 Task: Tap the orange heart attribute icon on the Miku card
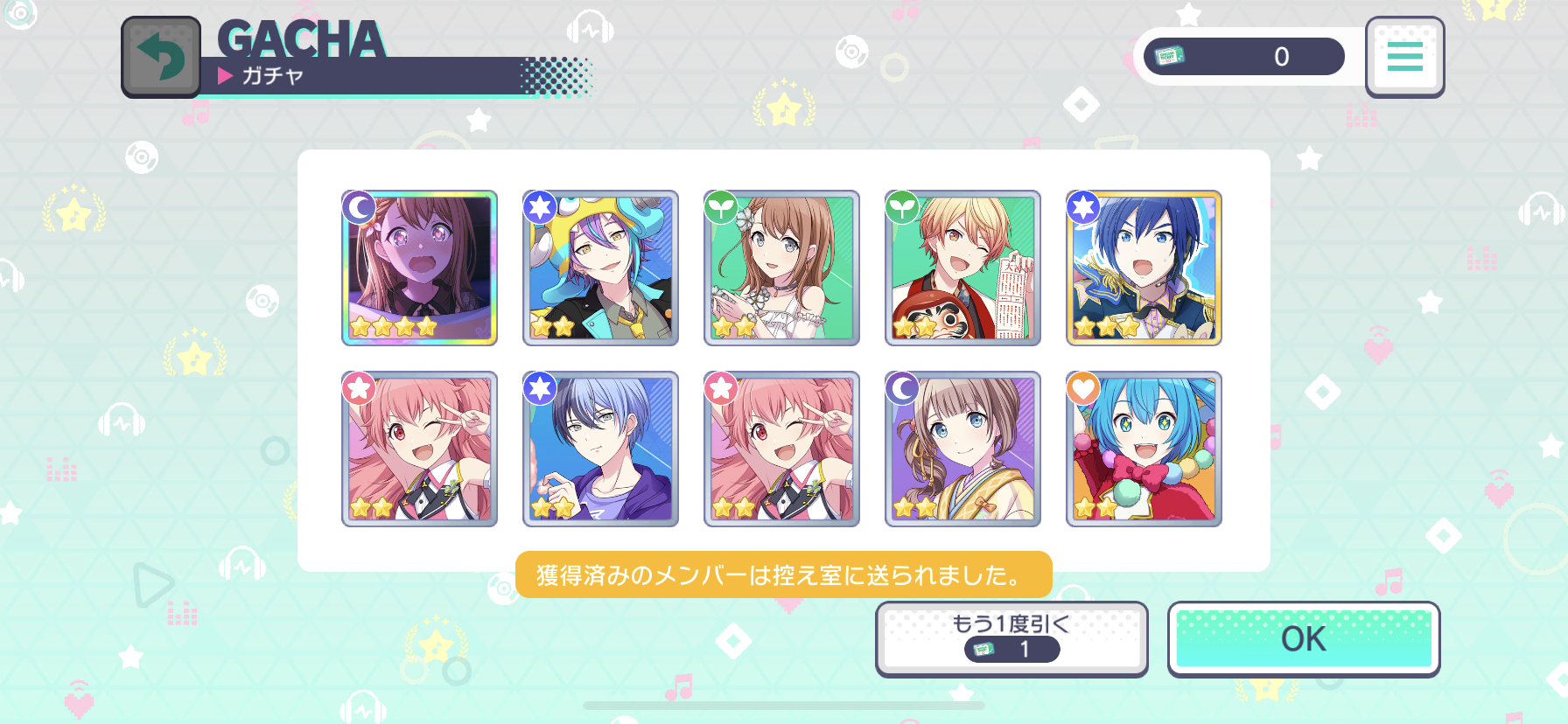(1083, 388)
